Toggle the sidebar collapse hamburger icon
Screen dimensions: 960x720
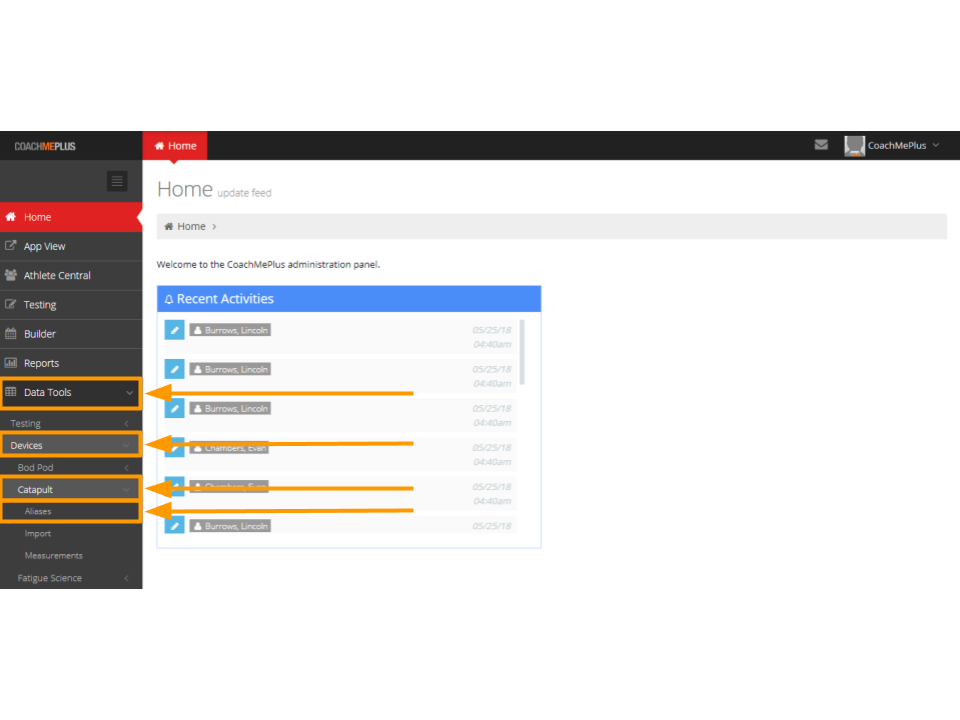[x=117, y=181]
